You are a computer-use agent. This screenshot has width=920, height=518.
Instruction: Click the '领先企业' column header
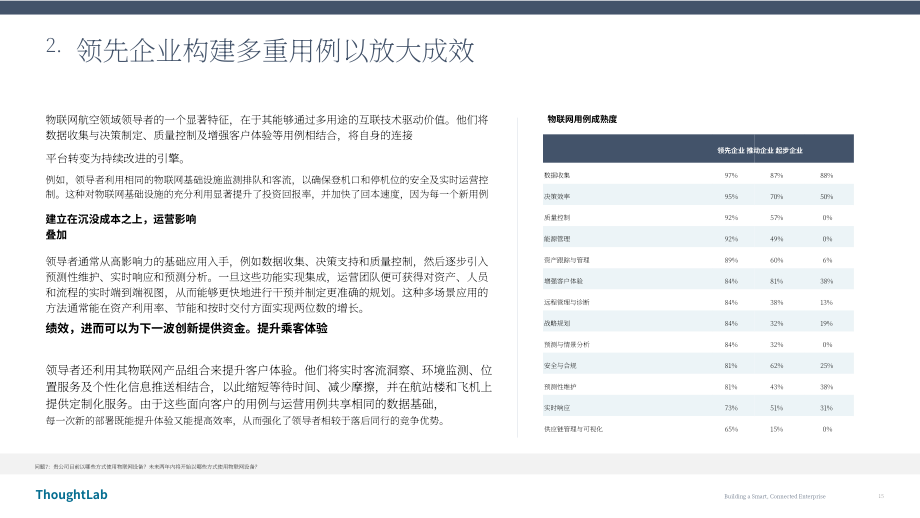[x=730, y=151]
